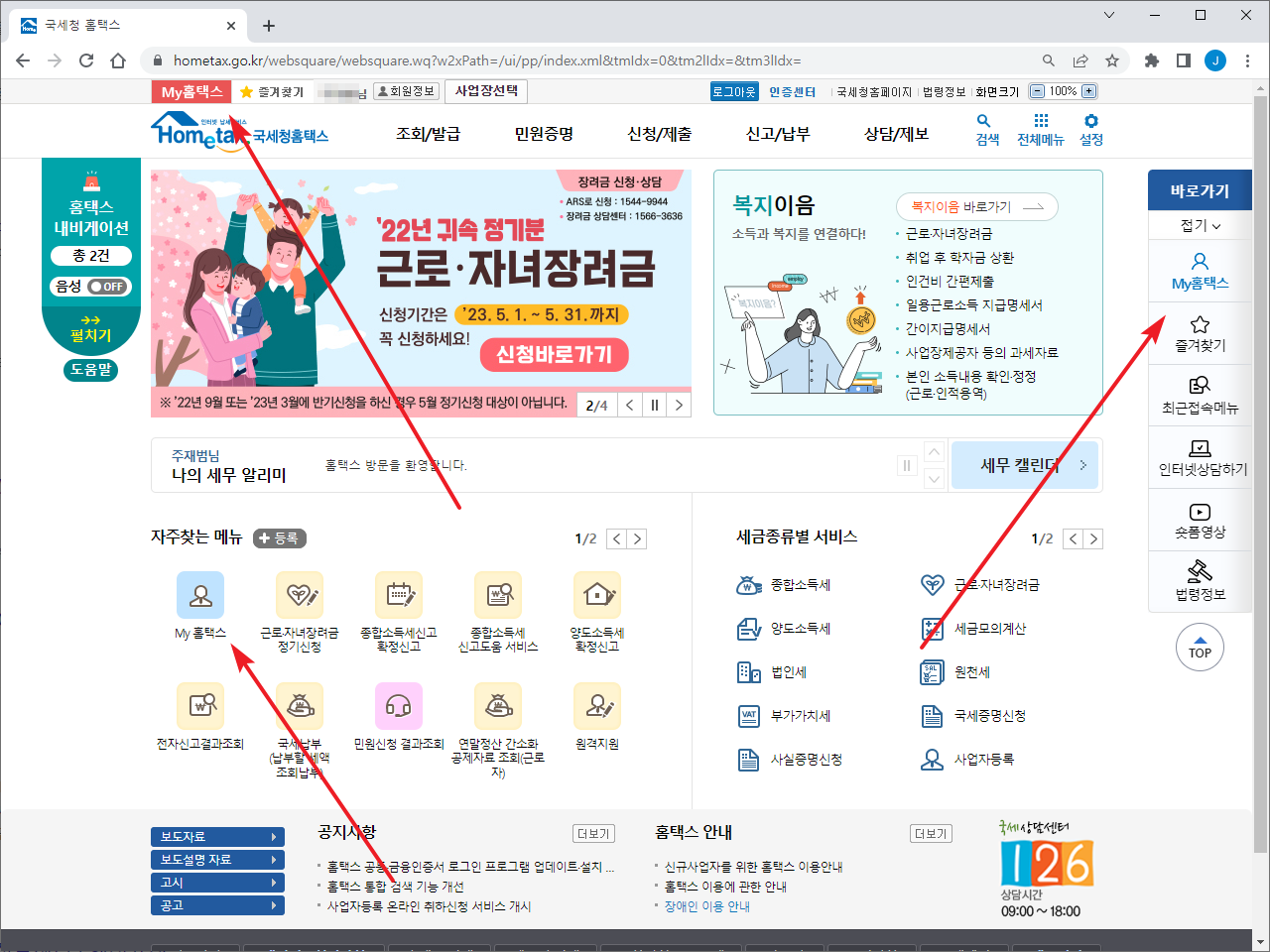Go to previous page of 자주찾는 메뉴
Image resolution: width=1270 pixels, height=952 pixels.
pos(616,538)
